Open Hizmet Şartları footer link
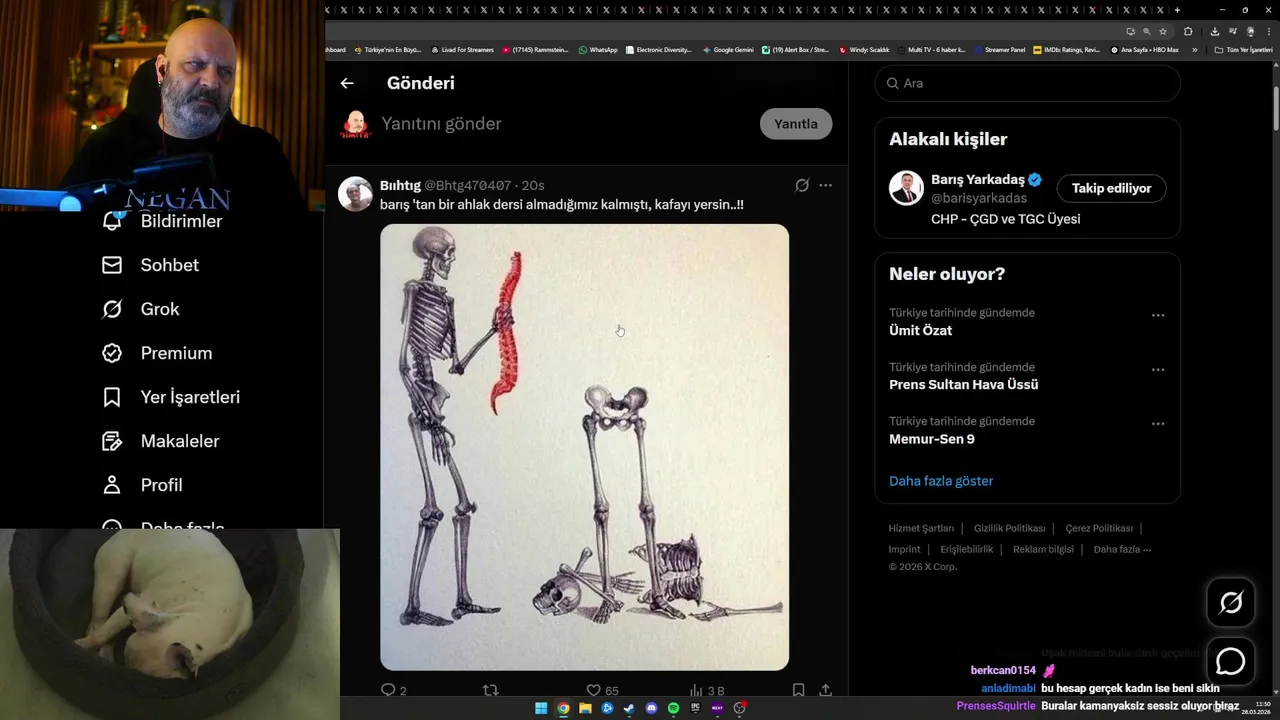This screenshot has height=720, width=1280. pyautogui.click(x=921, y=528)
